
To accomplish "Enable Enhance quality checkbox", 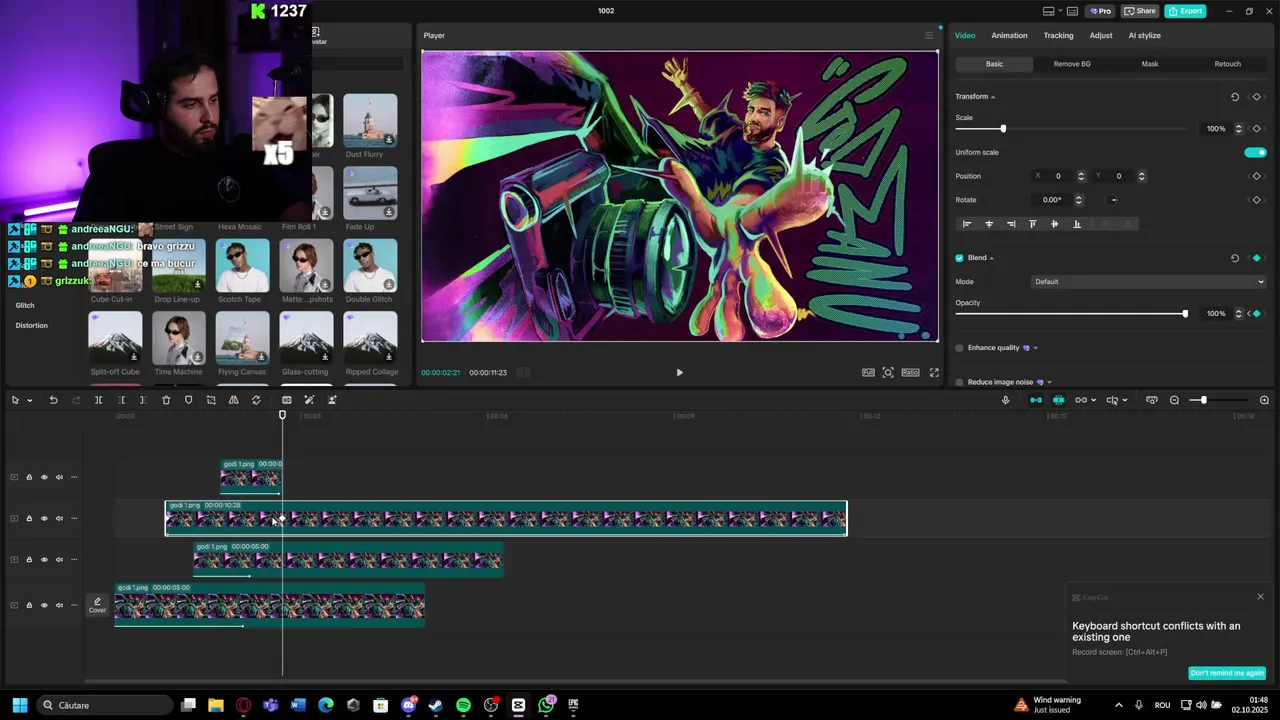I will 959,348.
